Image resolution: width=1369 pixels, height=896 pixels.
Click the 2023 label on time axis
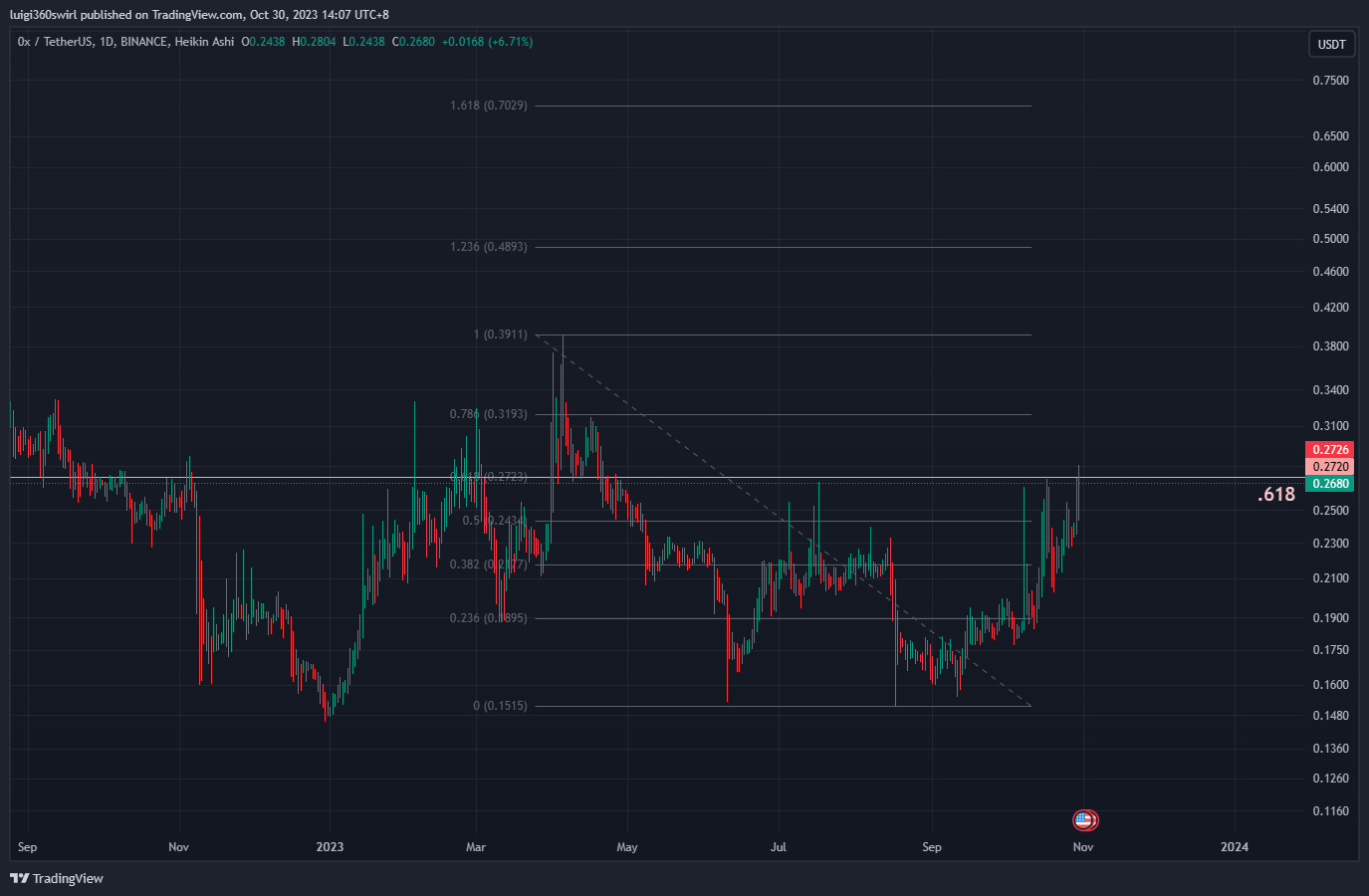click(330, 847)
